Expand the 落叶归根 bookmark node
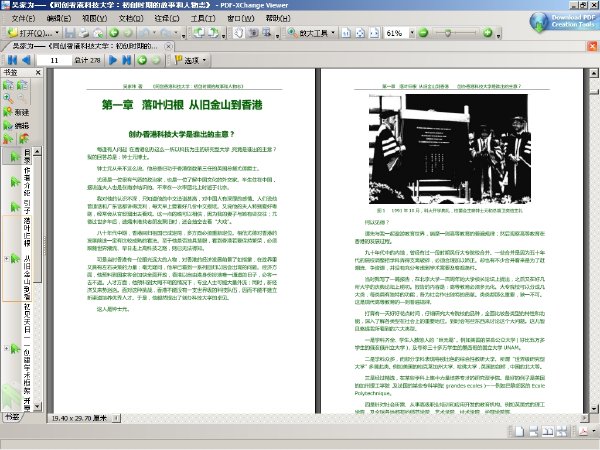 7,259
